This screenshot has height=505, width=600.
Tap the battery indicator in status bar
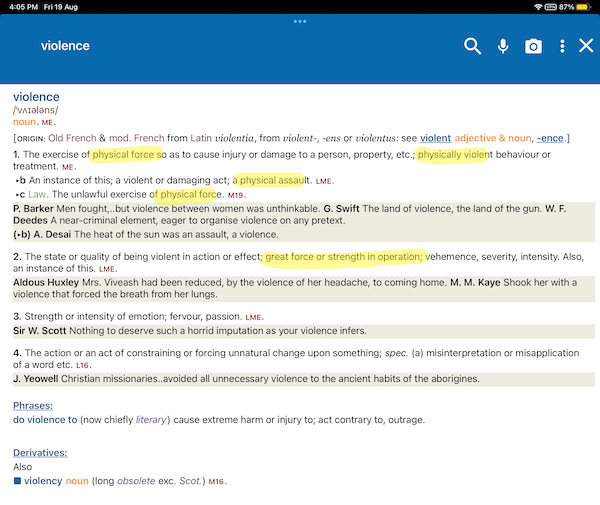[582, 6]
